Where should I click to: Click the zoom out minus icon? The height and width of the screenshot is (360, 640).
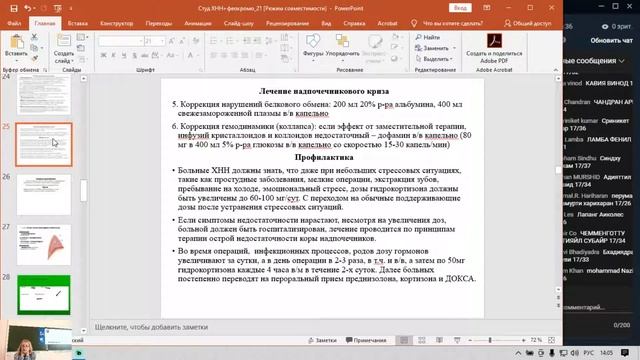click(470, 340)
